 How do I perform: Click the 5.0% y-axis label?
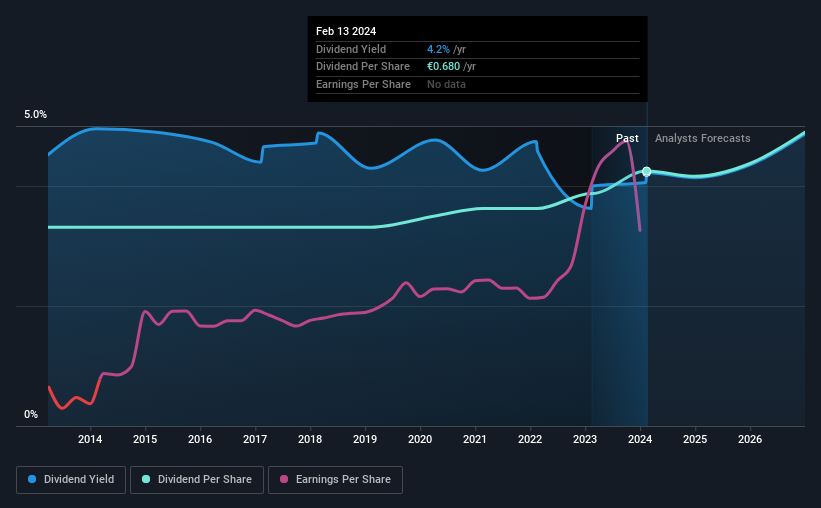pos(35,114)
